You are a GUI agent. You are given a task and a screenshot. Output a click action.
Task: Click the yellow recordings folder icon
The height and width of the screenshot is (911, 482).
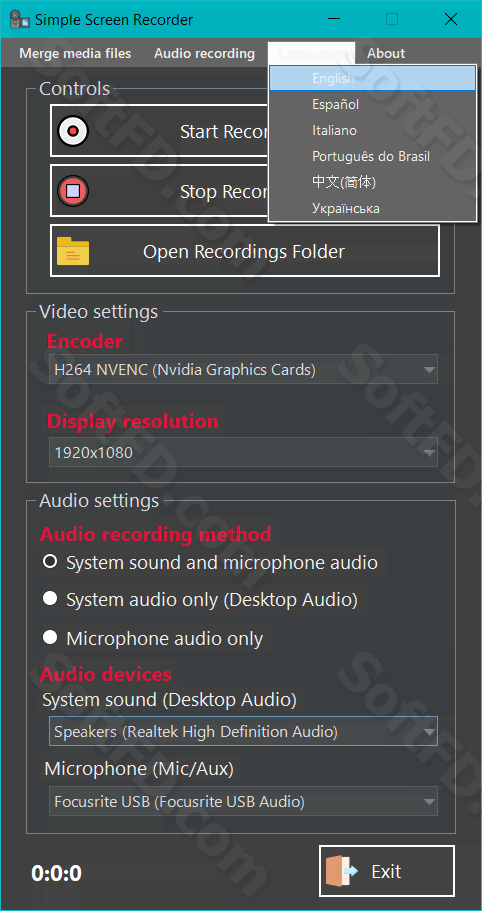click(73, 251)
